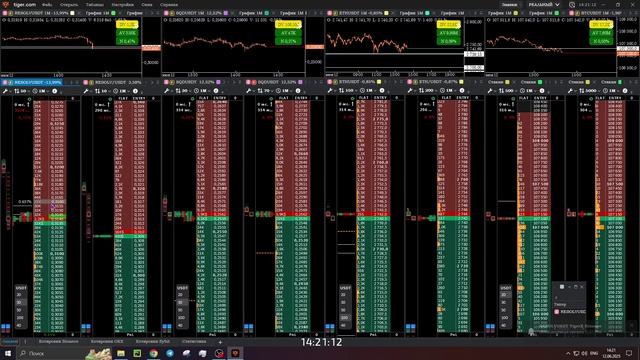
Task: Open the Таблицы menu
Action: click(95, 4)
